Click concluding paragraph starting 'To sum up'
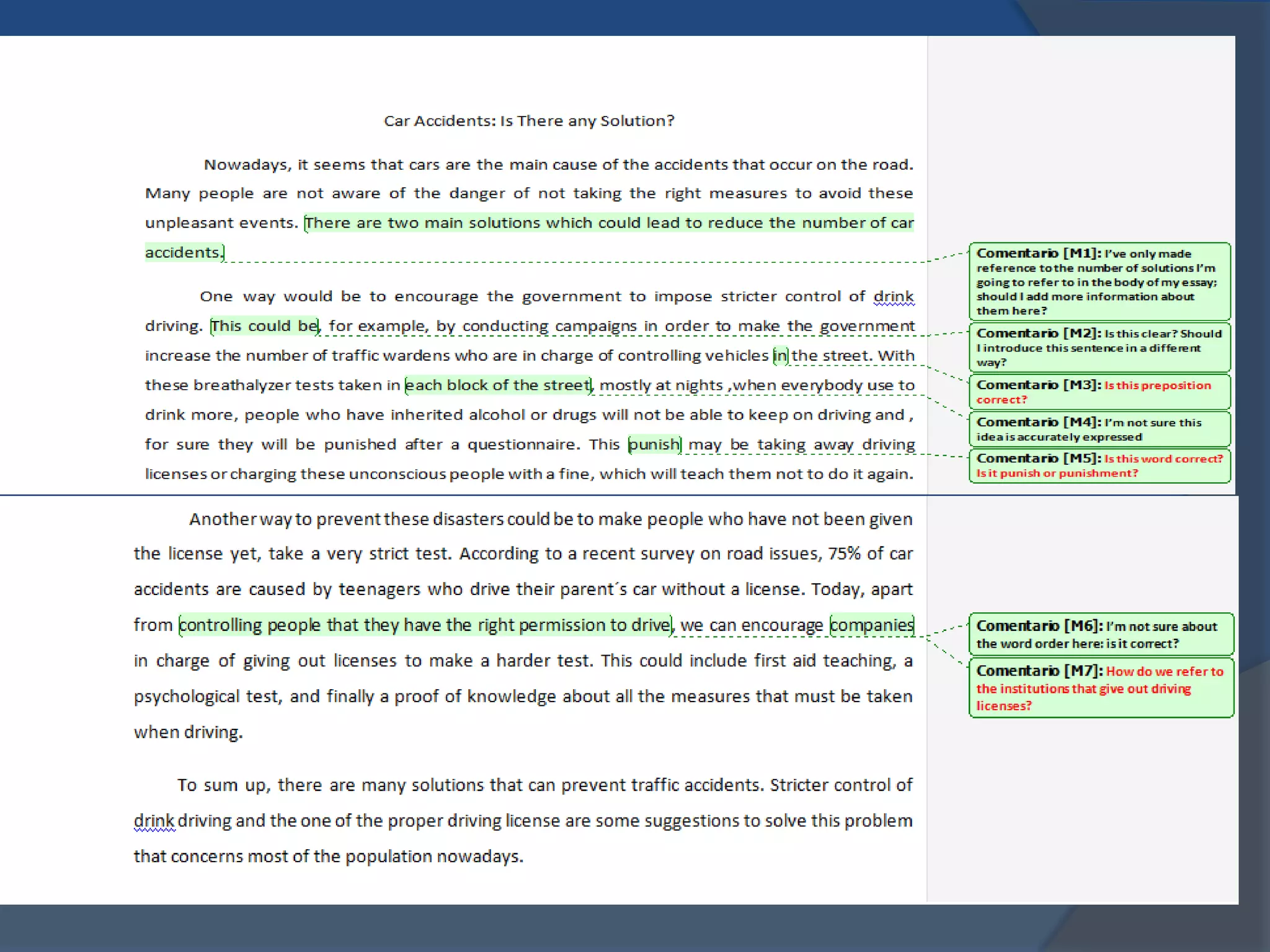The height and width of the screenshot is (952, 1270). coord(523,821)
